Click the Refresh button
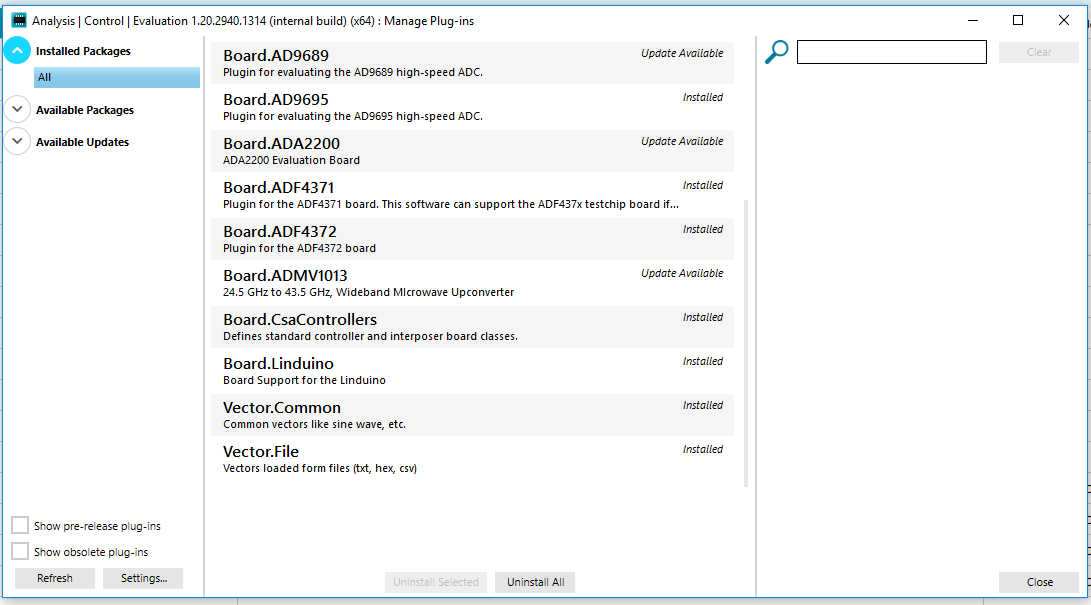 [55, 578]
